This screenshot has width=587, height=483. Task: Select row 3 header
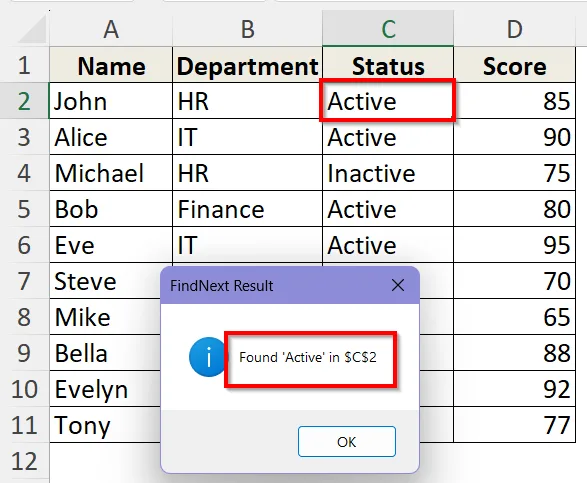click(24, 137)
